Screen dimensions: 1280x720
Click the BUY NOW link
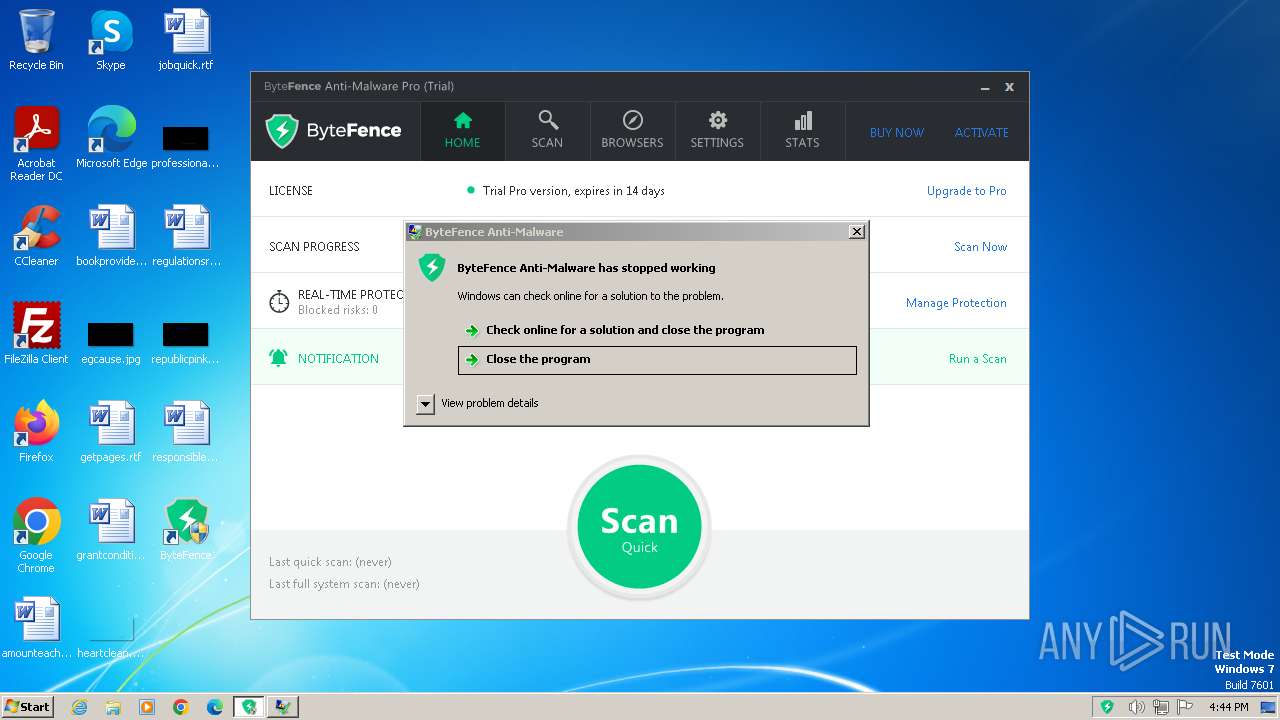point(897,132)
